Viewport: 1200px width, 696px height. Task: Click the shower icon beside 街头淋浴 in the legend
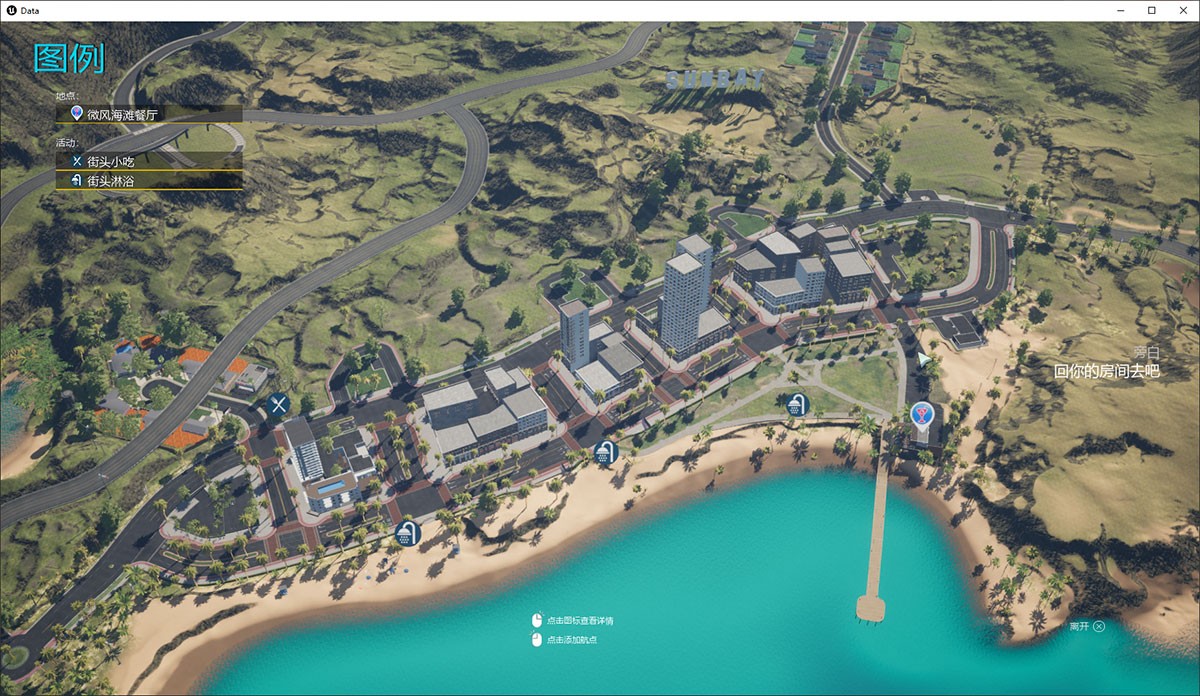pyautogui.click(x=77, y=181)
